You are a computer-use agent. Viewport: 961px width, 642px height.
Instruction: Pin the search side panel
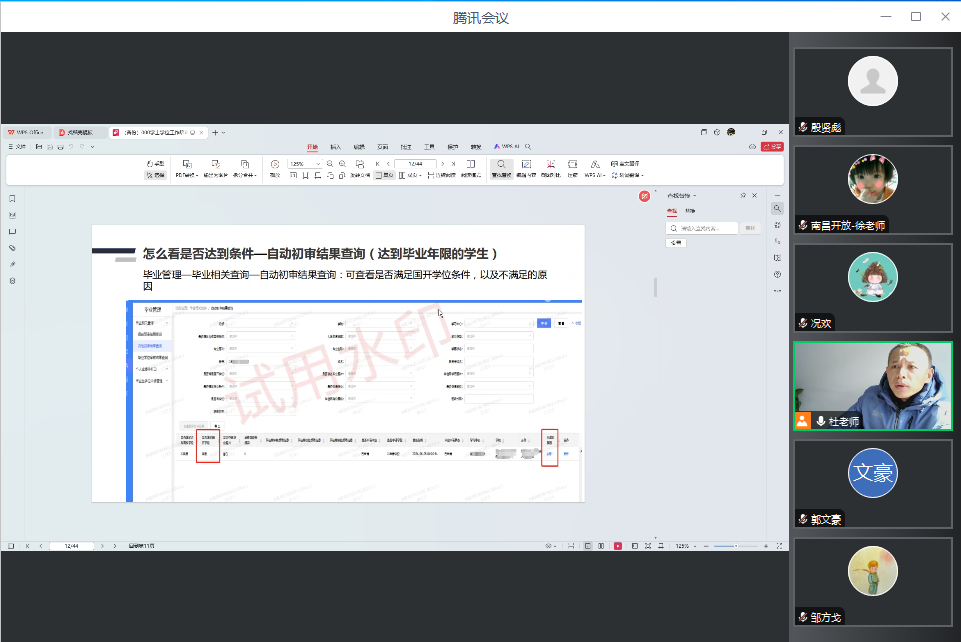pyautogui.click(x=742, y=195)
